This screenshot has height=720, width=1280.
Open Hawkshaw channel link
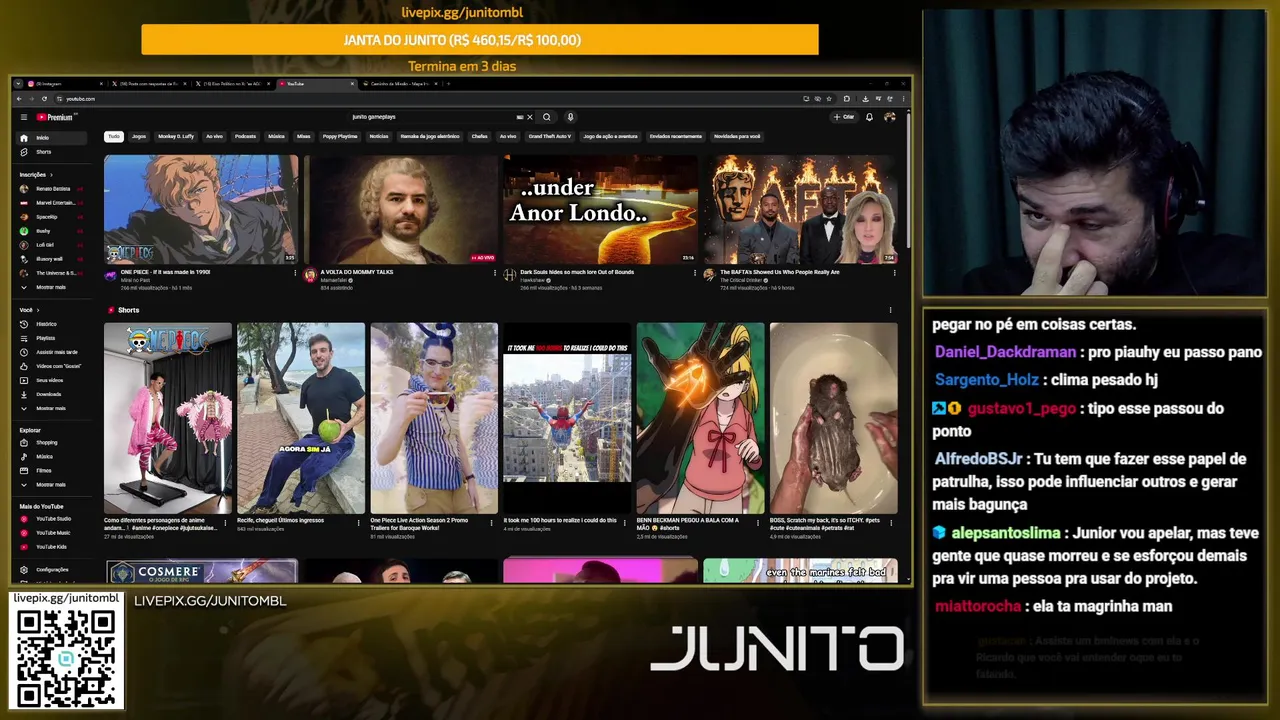(532, 280)
